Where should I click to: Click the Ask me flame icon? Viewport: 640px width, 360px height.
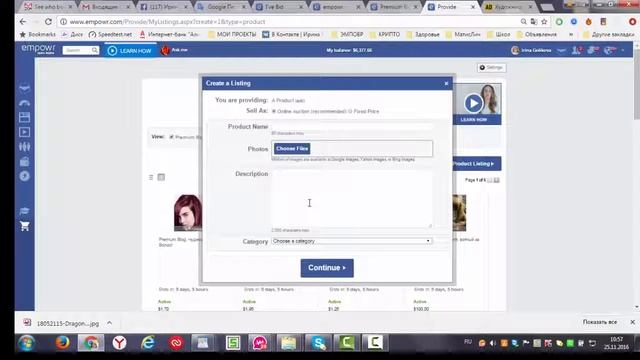click(x=165, y=50)
